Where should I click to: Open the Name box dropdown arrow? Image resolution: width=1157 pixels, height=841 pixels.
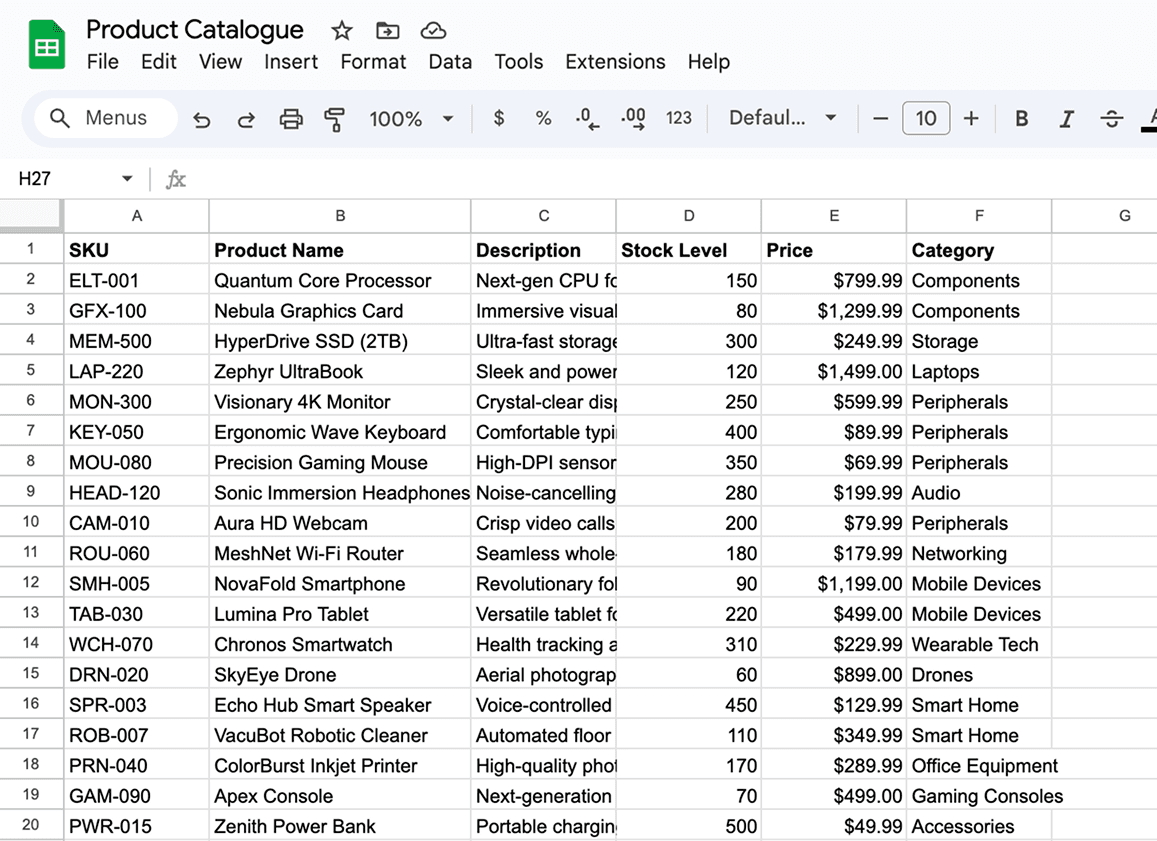[x=127, y=179]
